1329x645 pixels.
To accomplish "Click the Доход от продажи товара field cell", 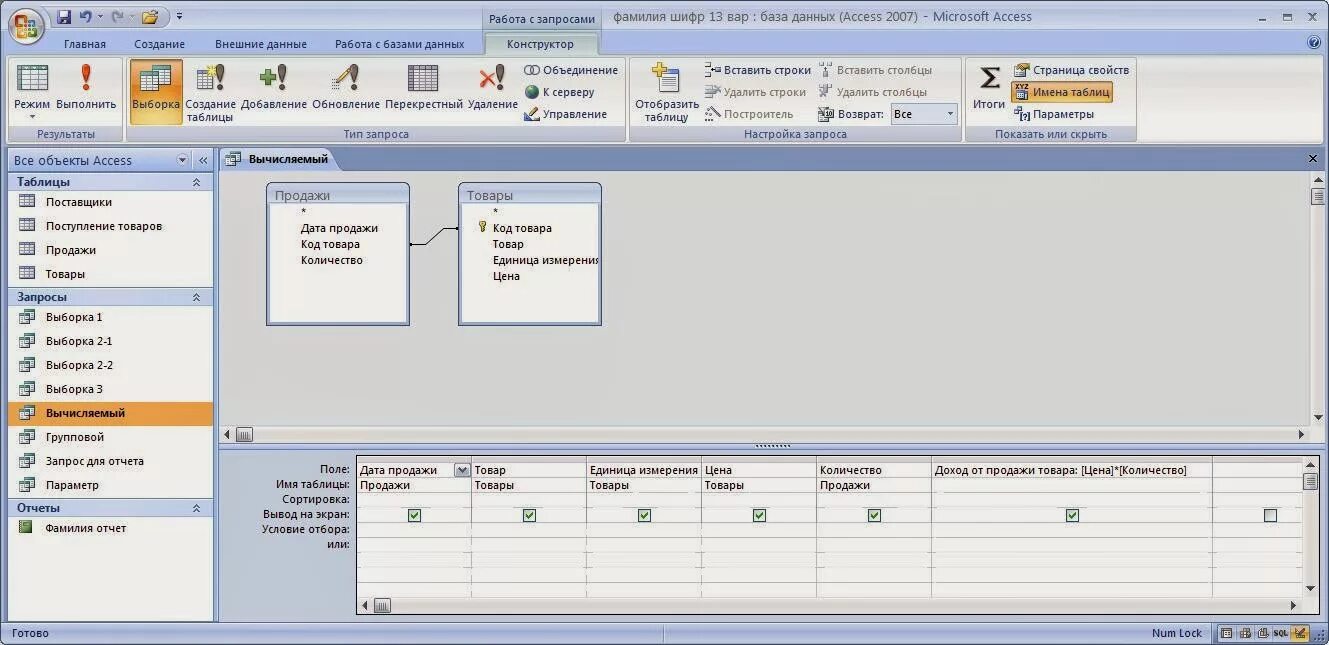I will 1071,470.
